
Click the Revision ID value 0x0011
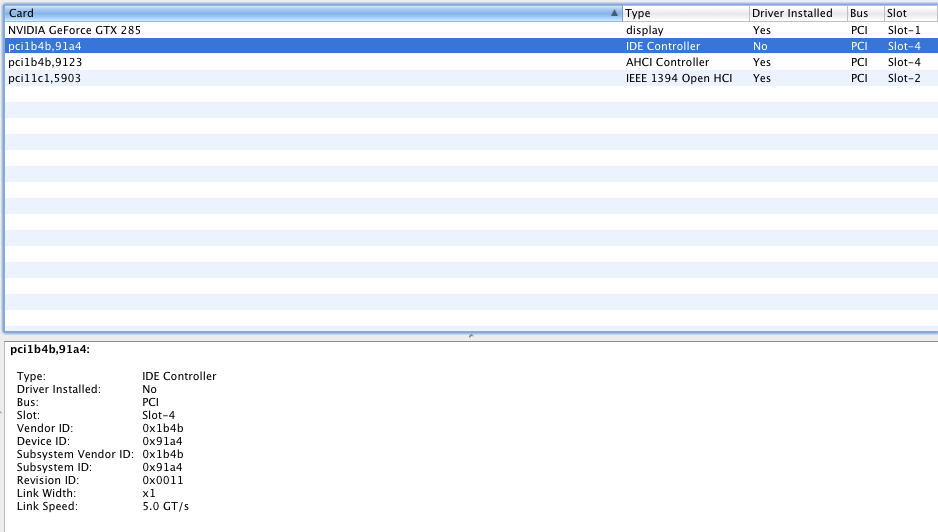[163, 481]
